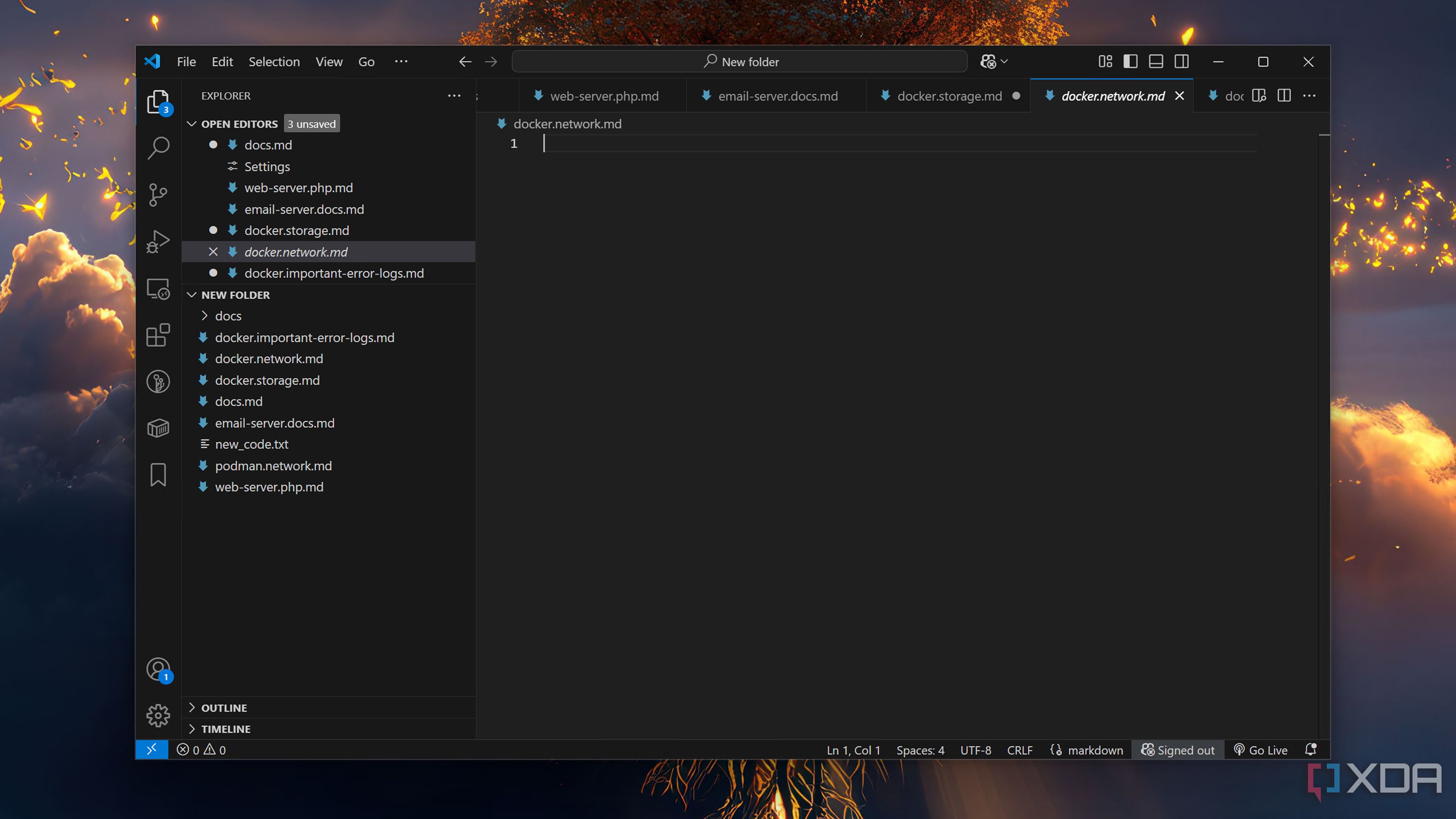Open the Remote Explorer icon
Screen dimensions: 1456x819
[x=158, y=289]
